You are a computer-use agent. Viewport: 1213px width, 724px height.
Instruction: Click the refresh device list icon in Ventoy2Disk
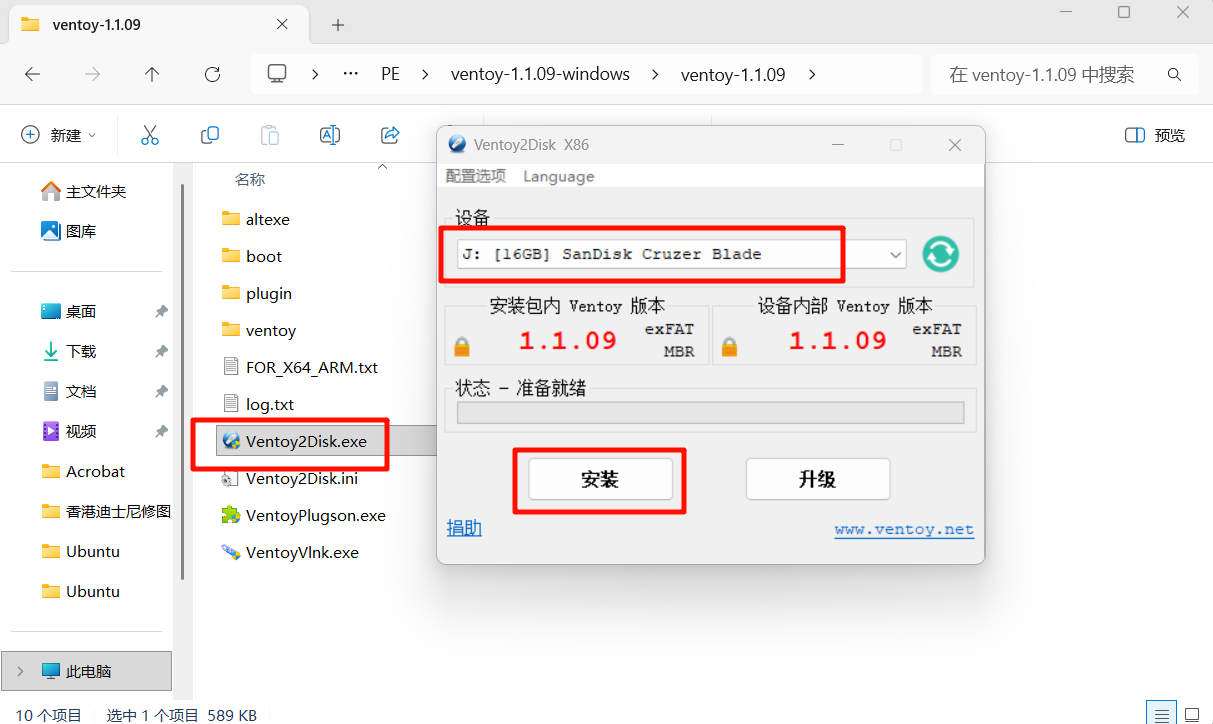pyautogui.click(x=940, y=254)
